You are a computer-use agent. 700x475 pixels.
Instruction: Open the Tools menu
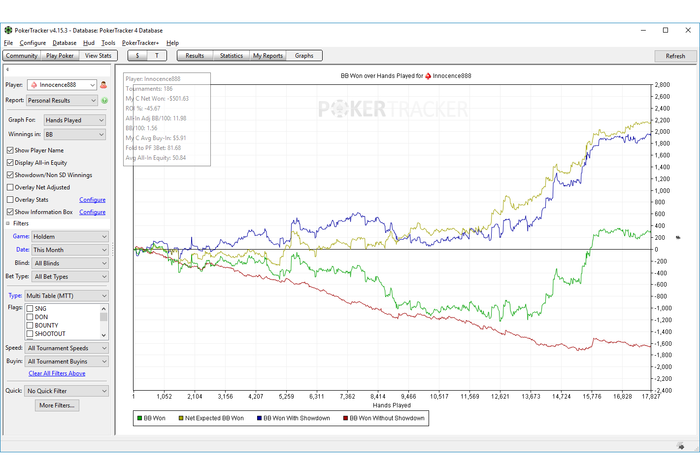pyautogui.click(x=108, y=43)
